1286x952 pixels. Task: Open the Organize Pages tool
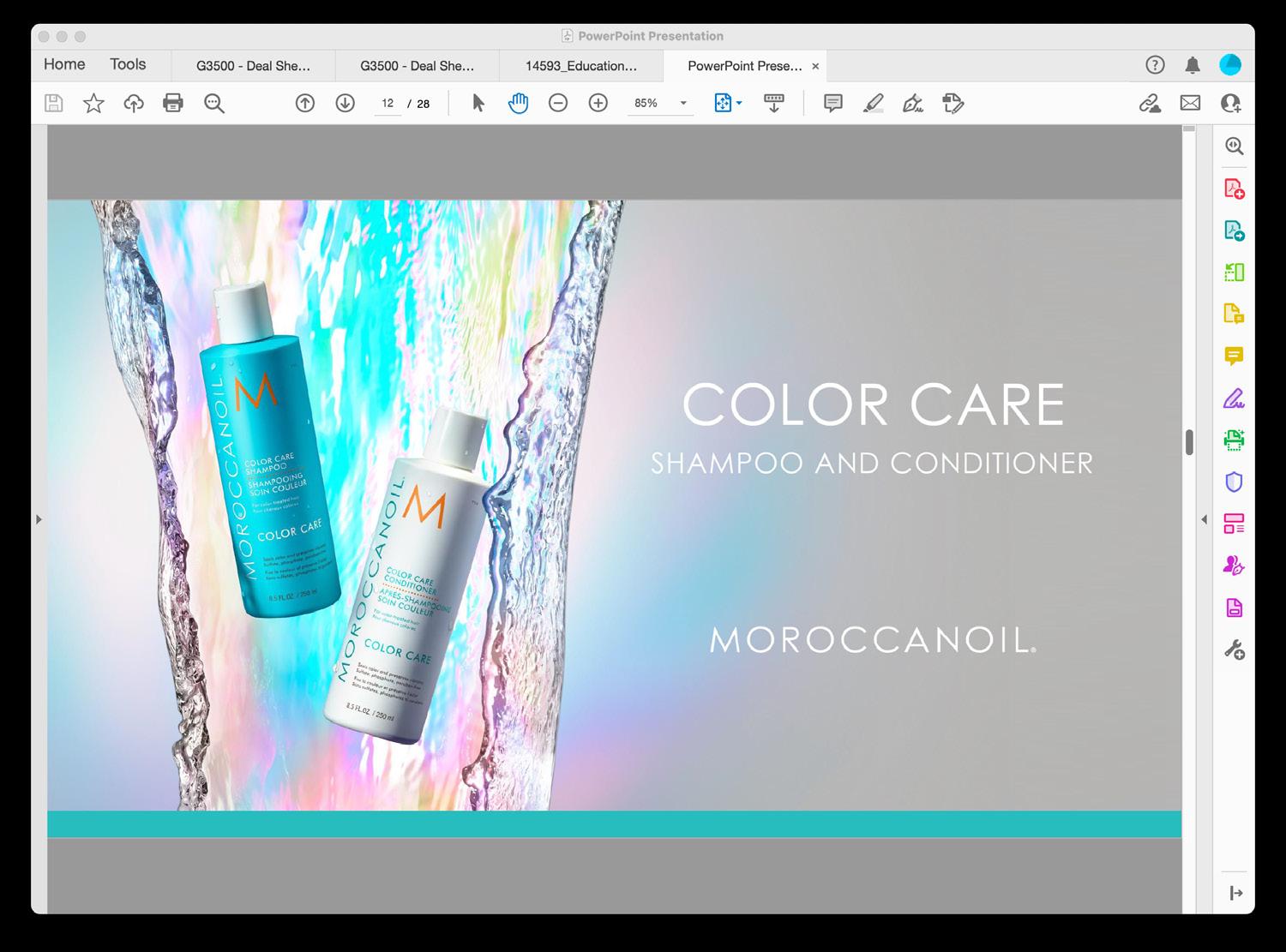1235,272
